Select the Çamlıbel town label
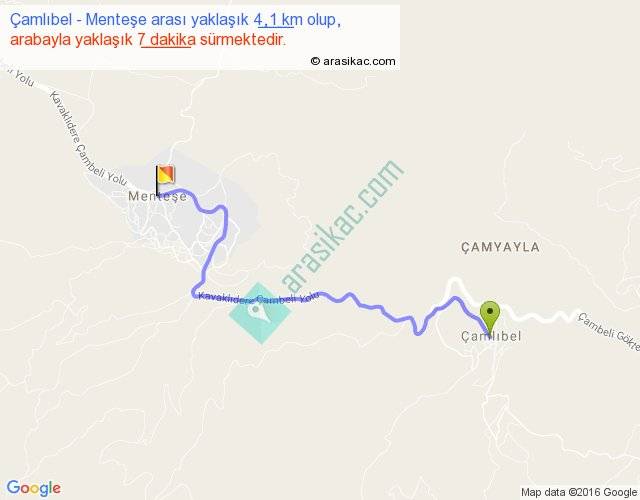The height and width of the screenshot is (500, 640). coord(491,336)
